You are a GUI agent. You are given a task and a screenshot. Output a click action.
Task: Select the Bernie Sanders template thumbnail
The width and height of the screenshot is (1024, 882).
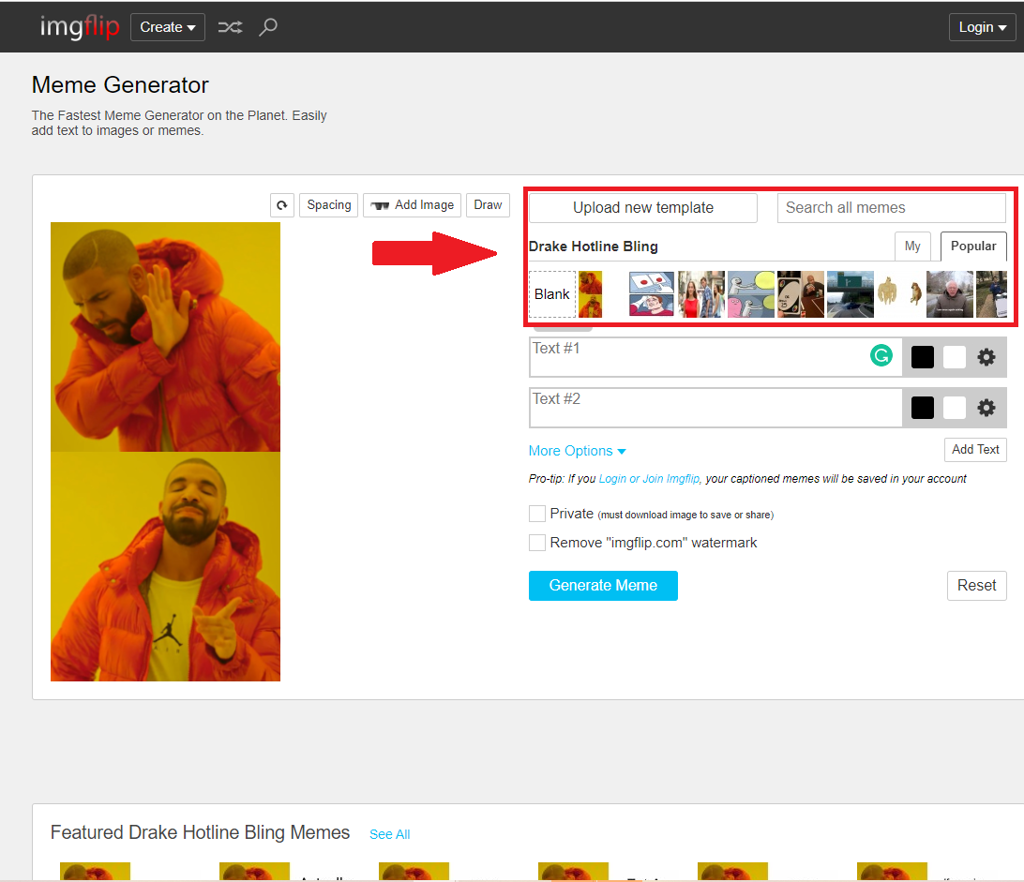[x=950, y=294]
